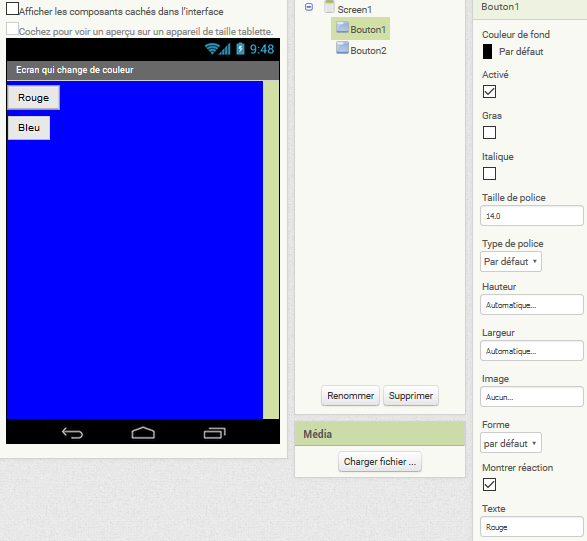Click the Screen1 component icon
Image resolution: width=587 pixels, height=541 pixels.
tap(329, 7)
